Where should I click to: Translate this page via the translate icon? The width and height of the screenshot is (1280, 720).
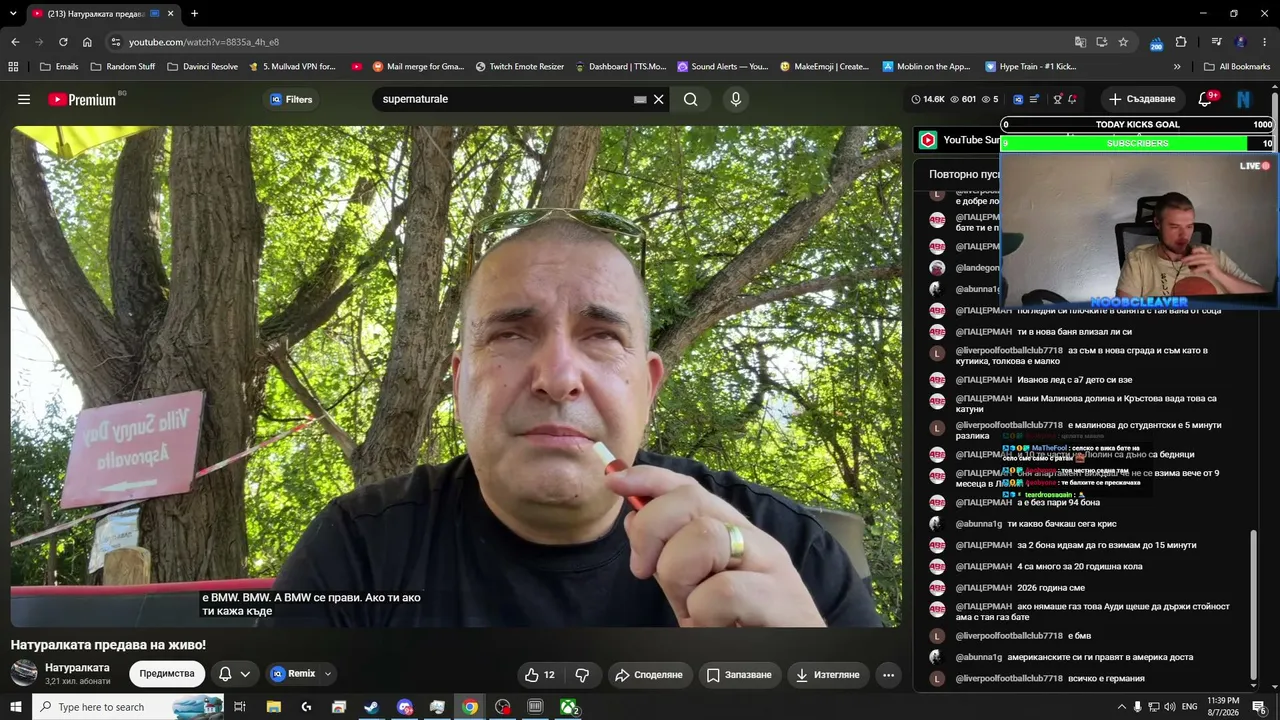[1080, 42]
